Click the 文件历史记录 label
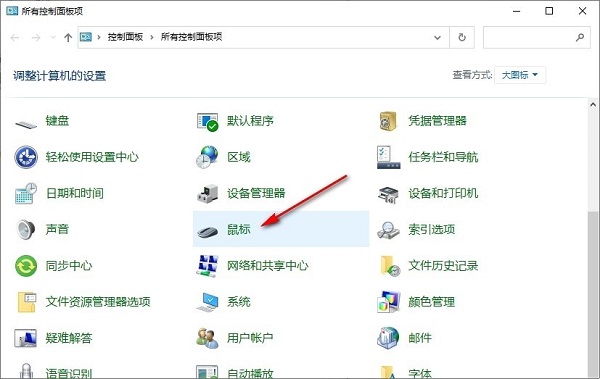 (x=443, y=266)
